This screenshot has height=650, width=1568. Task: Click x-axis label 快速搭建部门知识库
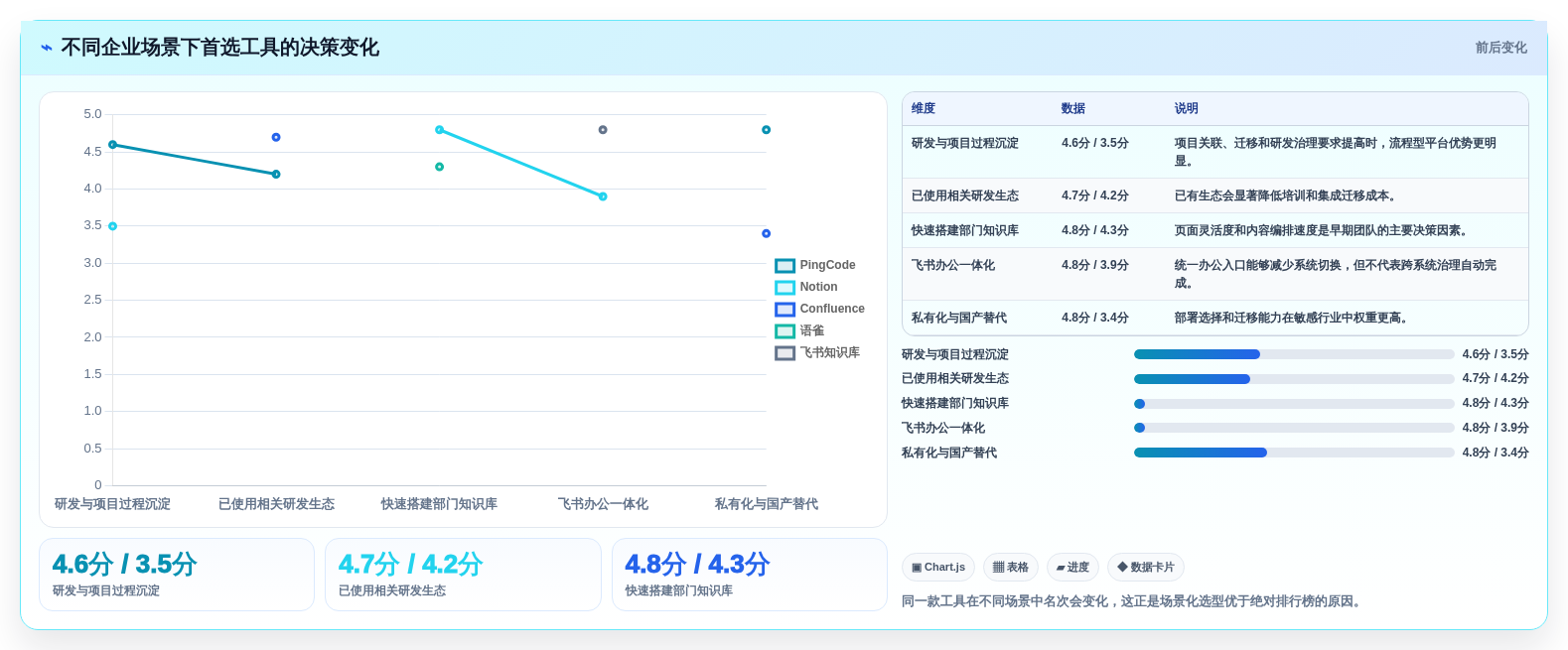(439, 504)
